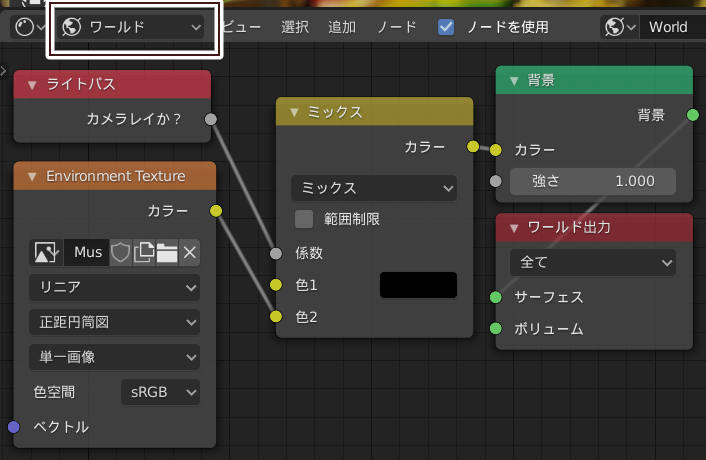Click the サーフェス input socket
Viewport: 706px width, 460px height.
click(x=495, y=297)
